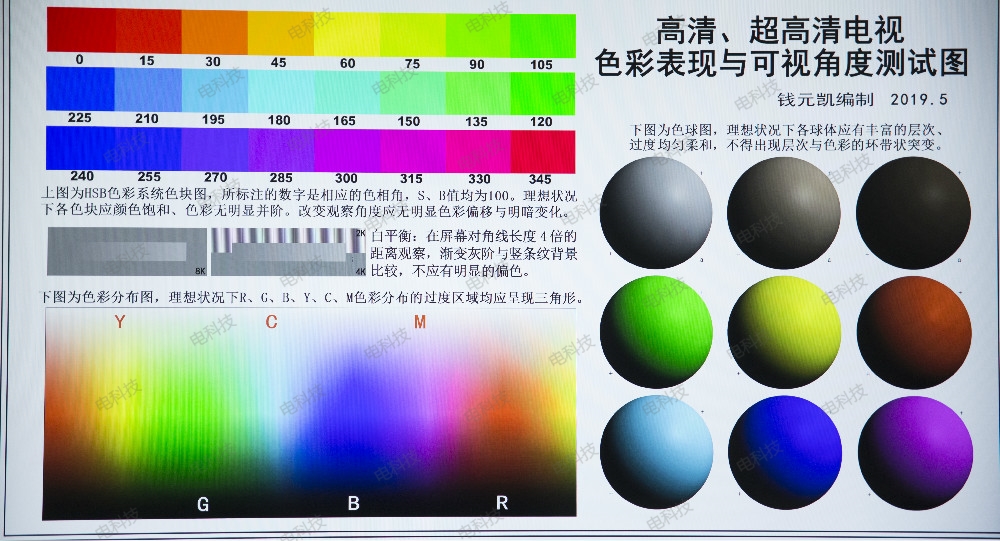Click the magenta hue block labeled 300
This screenshot has width=1000, height=541.
click(346, 150)
